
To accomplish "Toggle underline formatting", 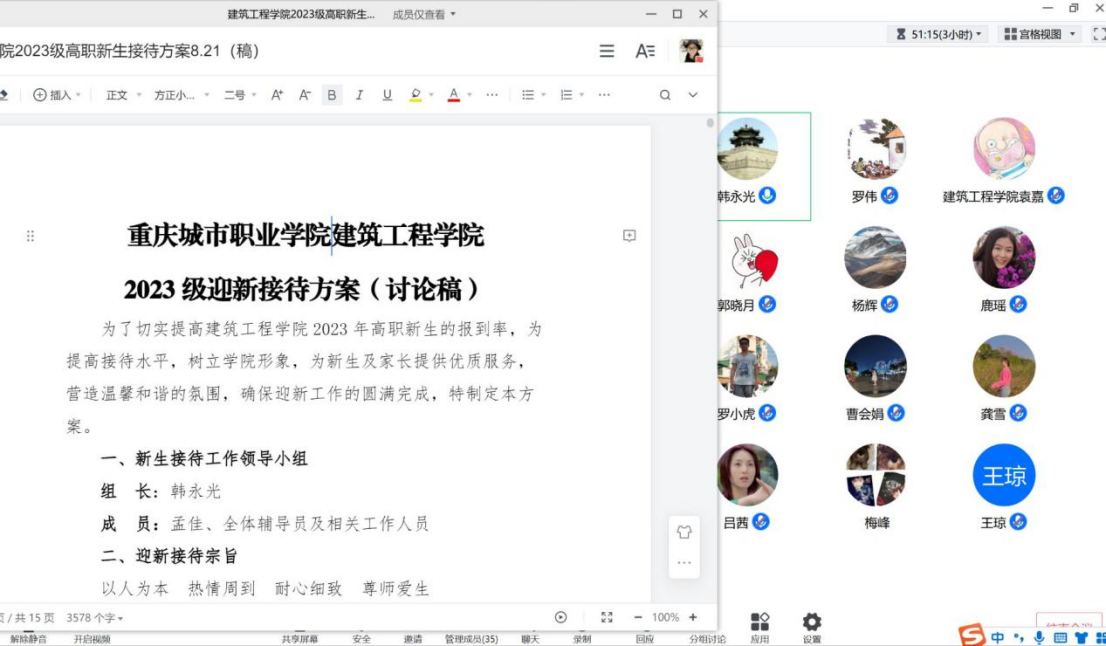I will (387, 95).
